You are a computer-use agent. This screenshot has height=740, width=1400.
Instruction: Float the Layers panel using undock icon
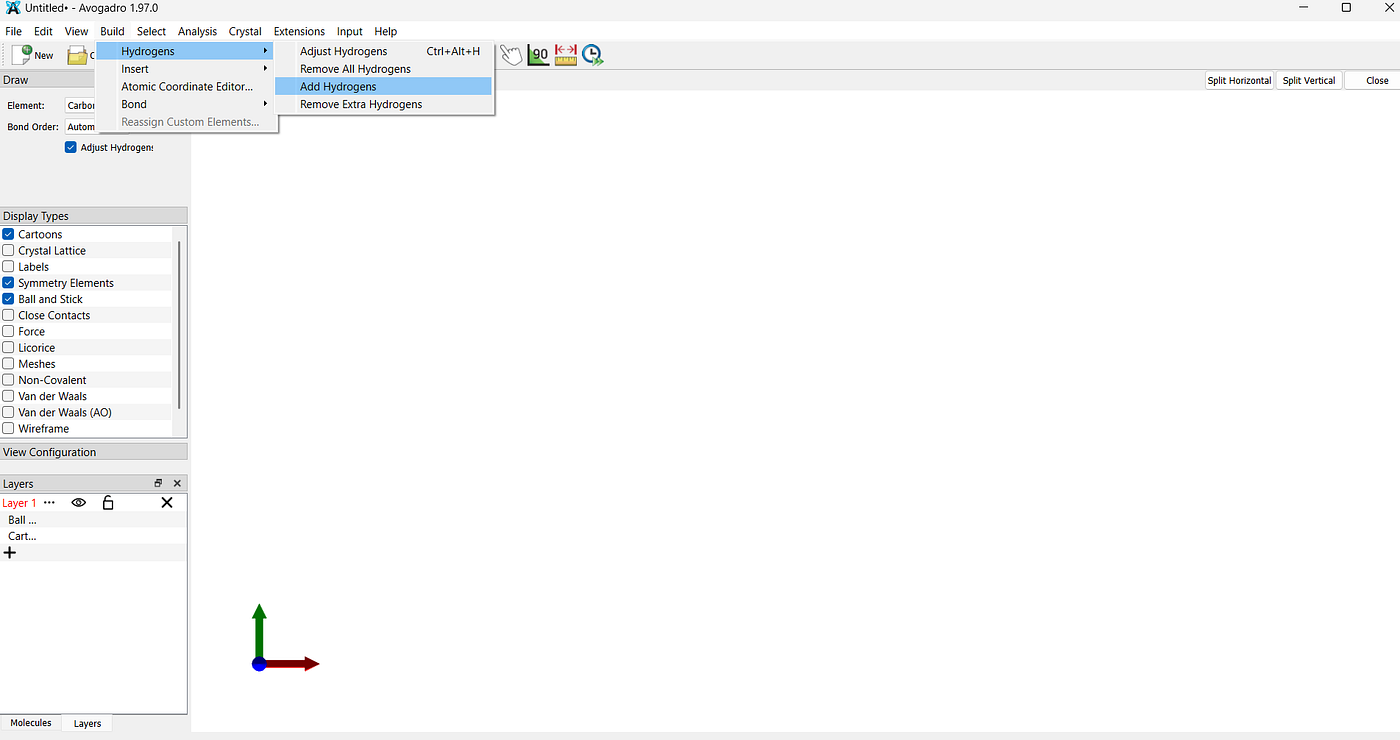tap(158, 484)
